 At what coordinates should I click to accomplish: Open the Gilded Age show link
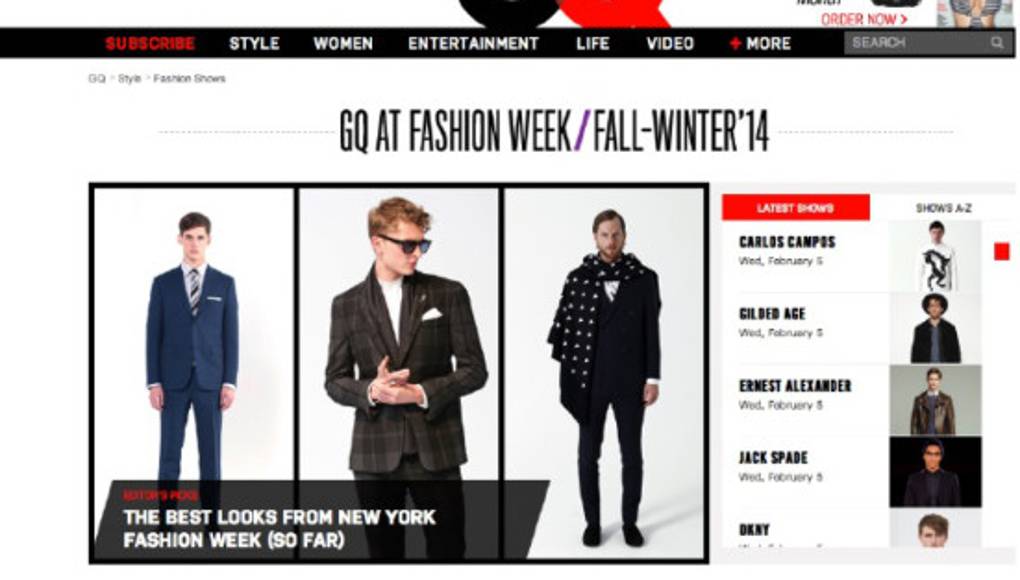[772, 314]
